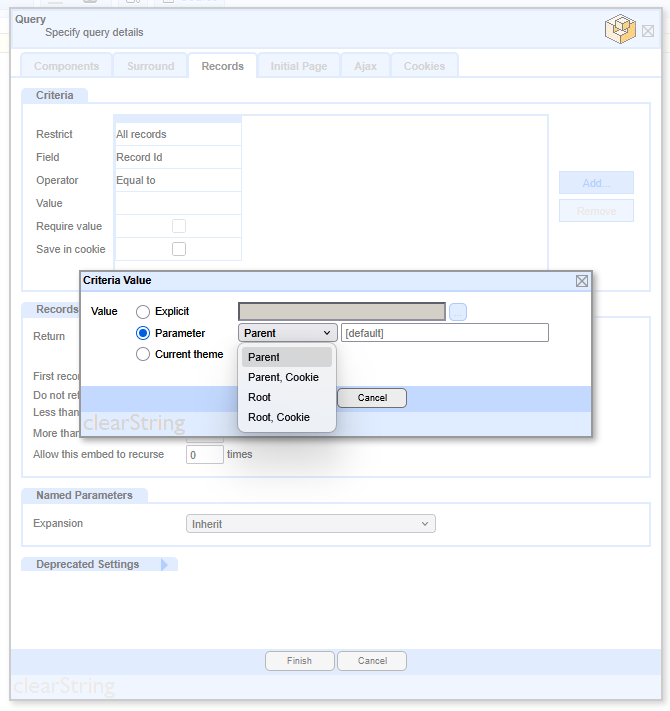Cancel the Criteria Value dialog

pos(372,398)
